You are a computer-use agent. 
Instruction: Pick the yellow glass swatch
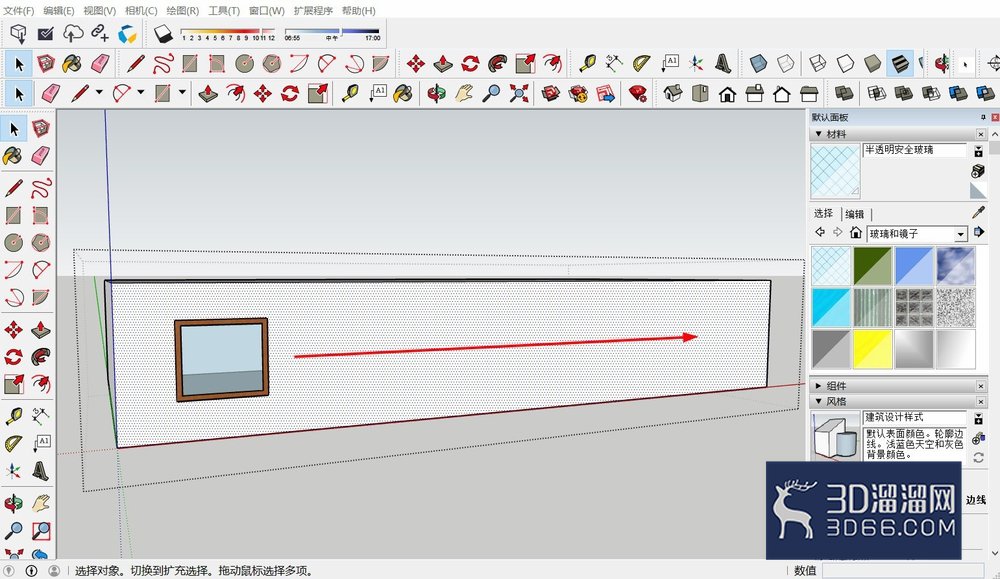pyautogui.click(x=872, y=349)
